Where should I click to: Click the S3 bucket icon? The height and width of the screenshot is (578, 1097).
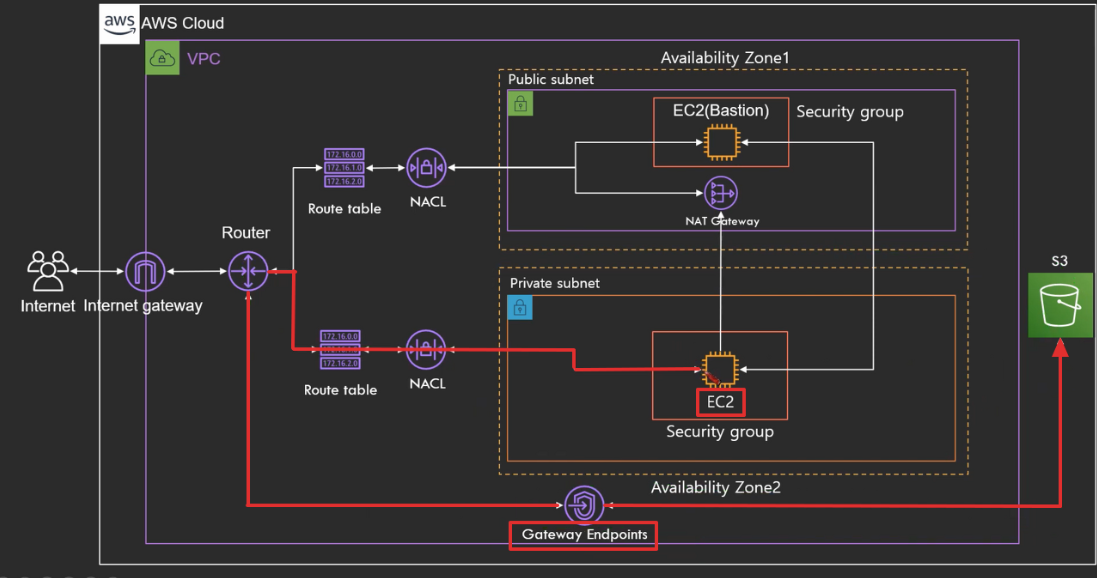(1060, 305)
